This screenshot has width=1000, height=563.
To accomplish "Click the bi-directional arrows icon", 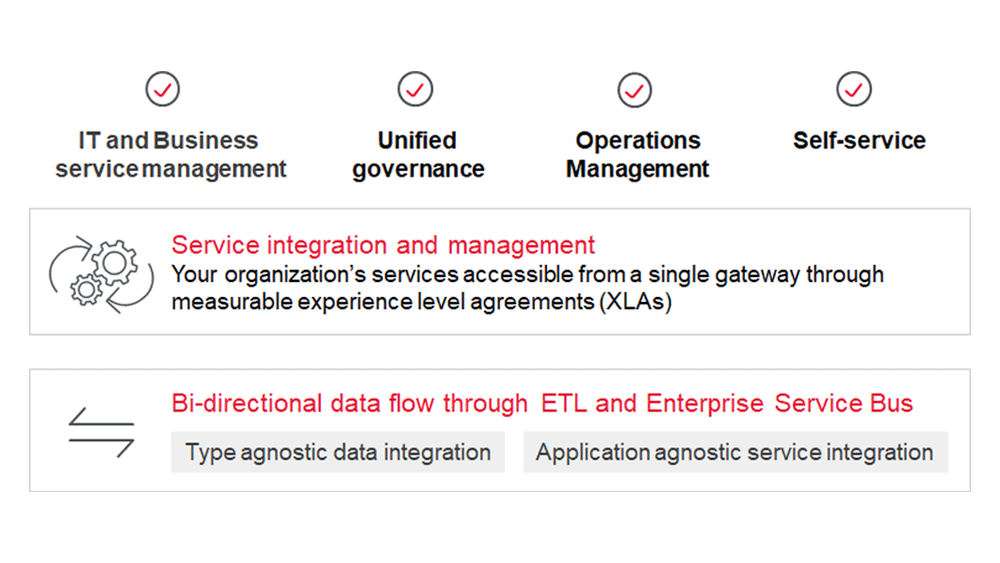I will pos(101,432).
